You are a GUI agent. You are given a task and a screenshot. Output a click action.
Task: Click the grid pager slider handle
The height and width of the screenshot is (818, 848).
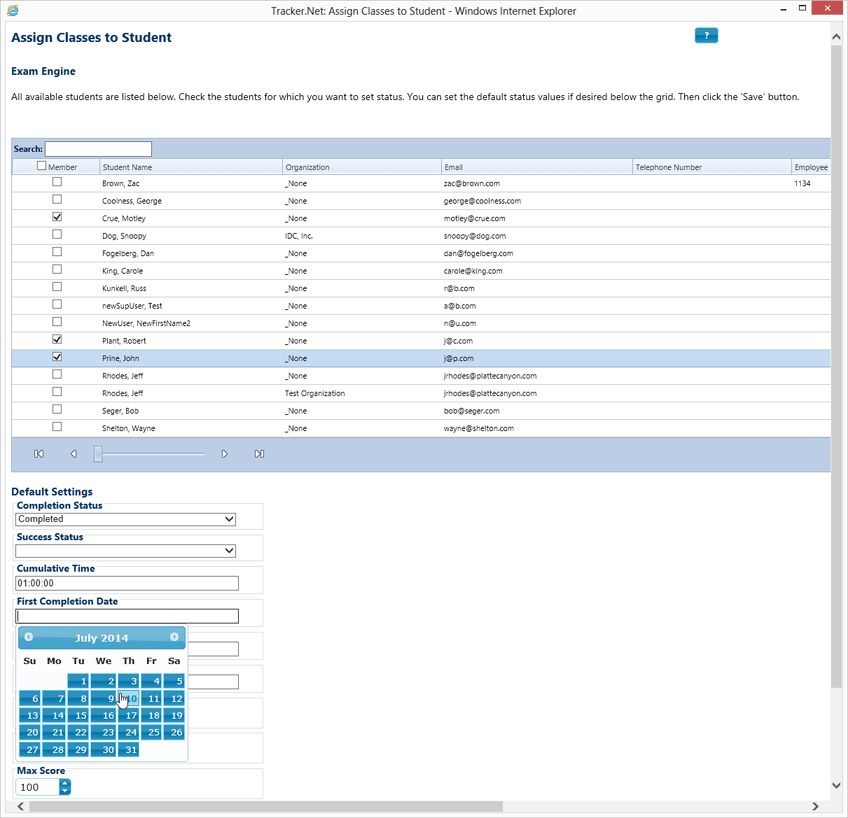(x=98, y=454)
